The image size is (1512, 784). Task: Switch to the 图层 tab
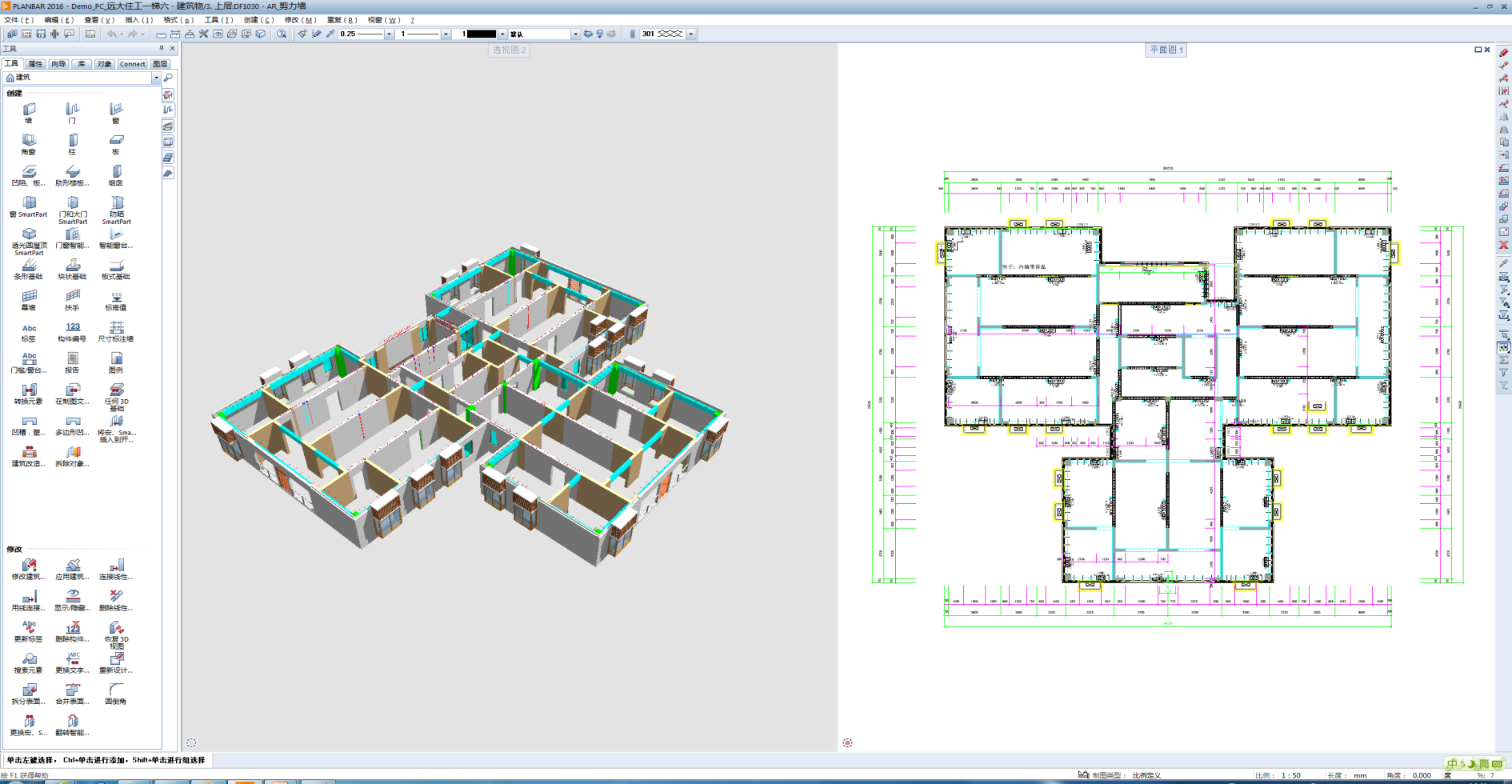160,64
